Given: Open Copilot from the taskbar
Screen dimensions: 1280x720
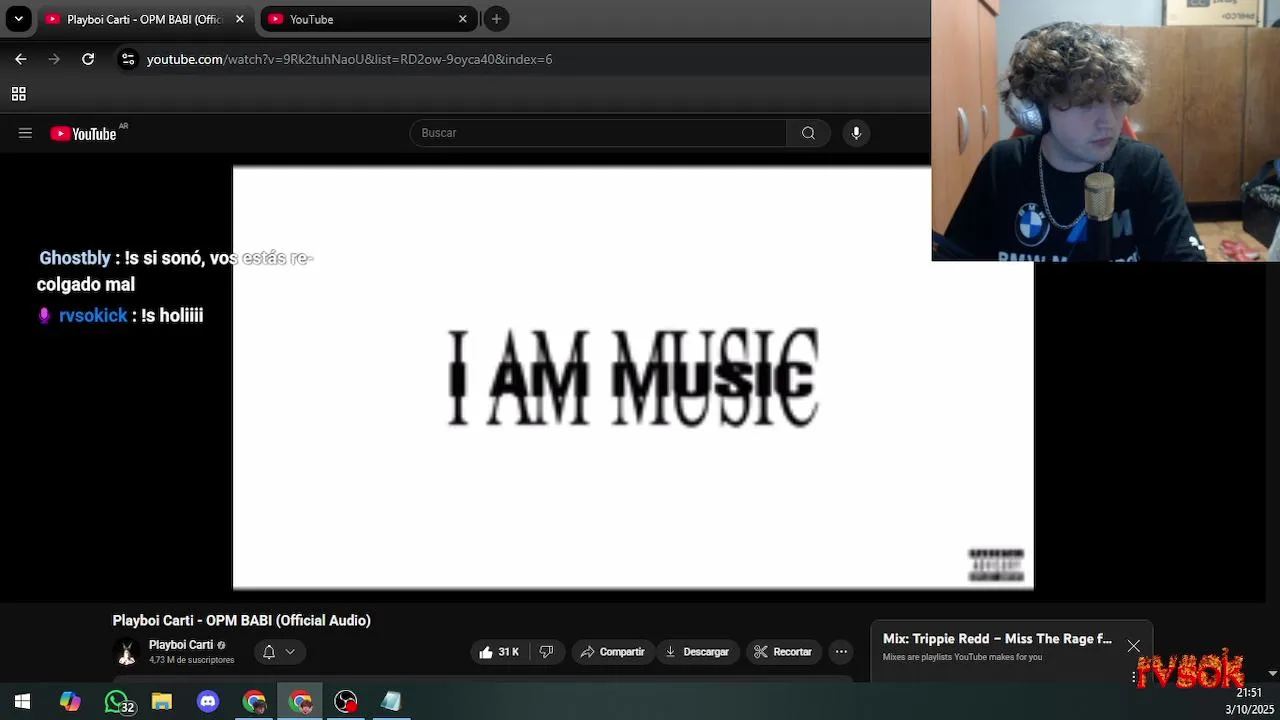Looking at the screenshot, I should (70, 702).
